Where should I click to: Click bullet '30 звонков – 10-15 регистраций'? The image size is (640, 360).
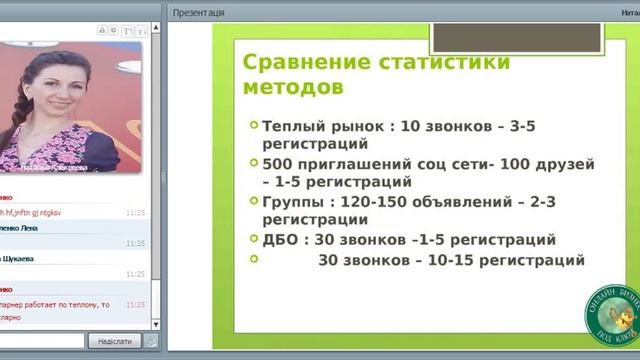[x=451, y=260]
